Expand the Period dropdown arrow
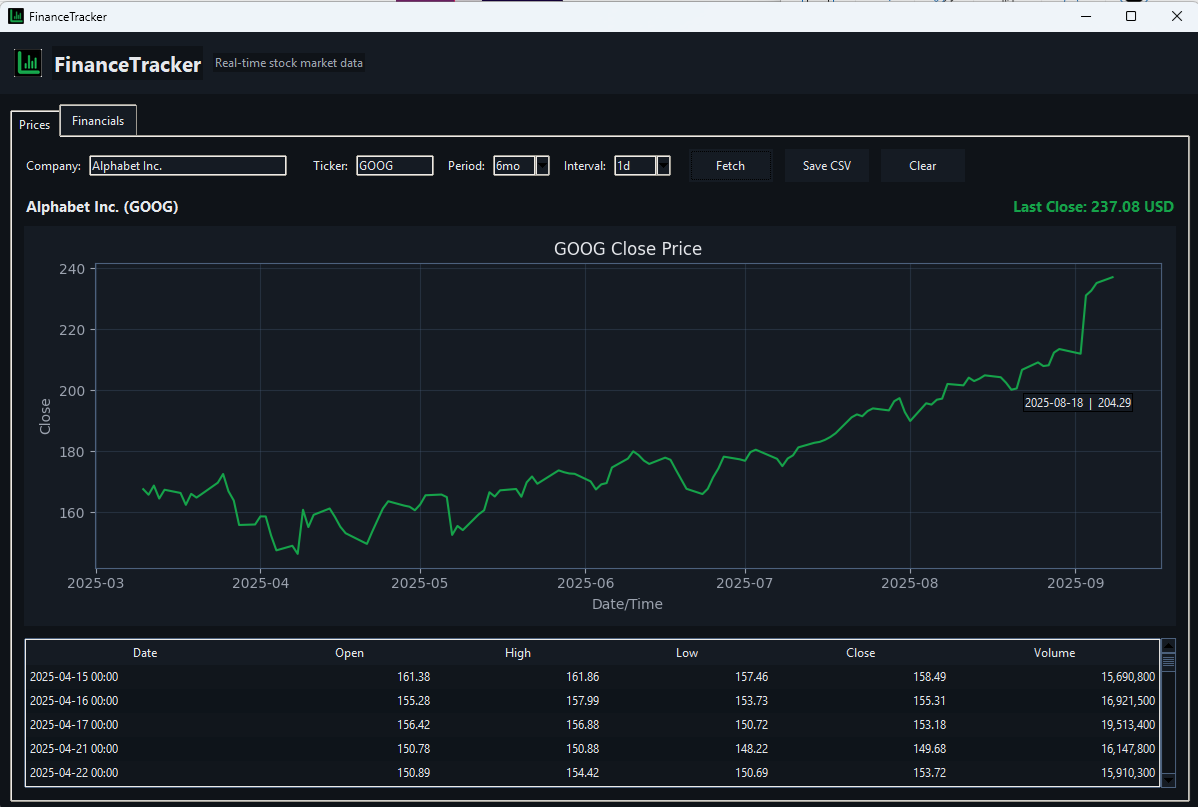 pos(543,166)
